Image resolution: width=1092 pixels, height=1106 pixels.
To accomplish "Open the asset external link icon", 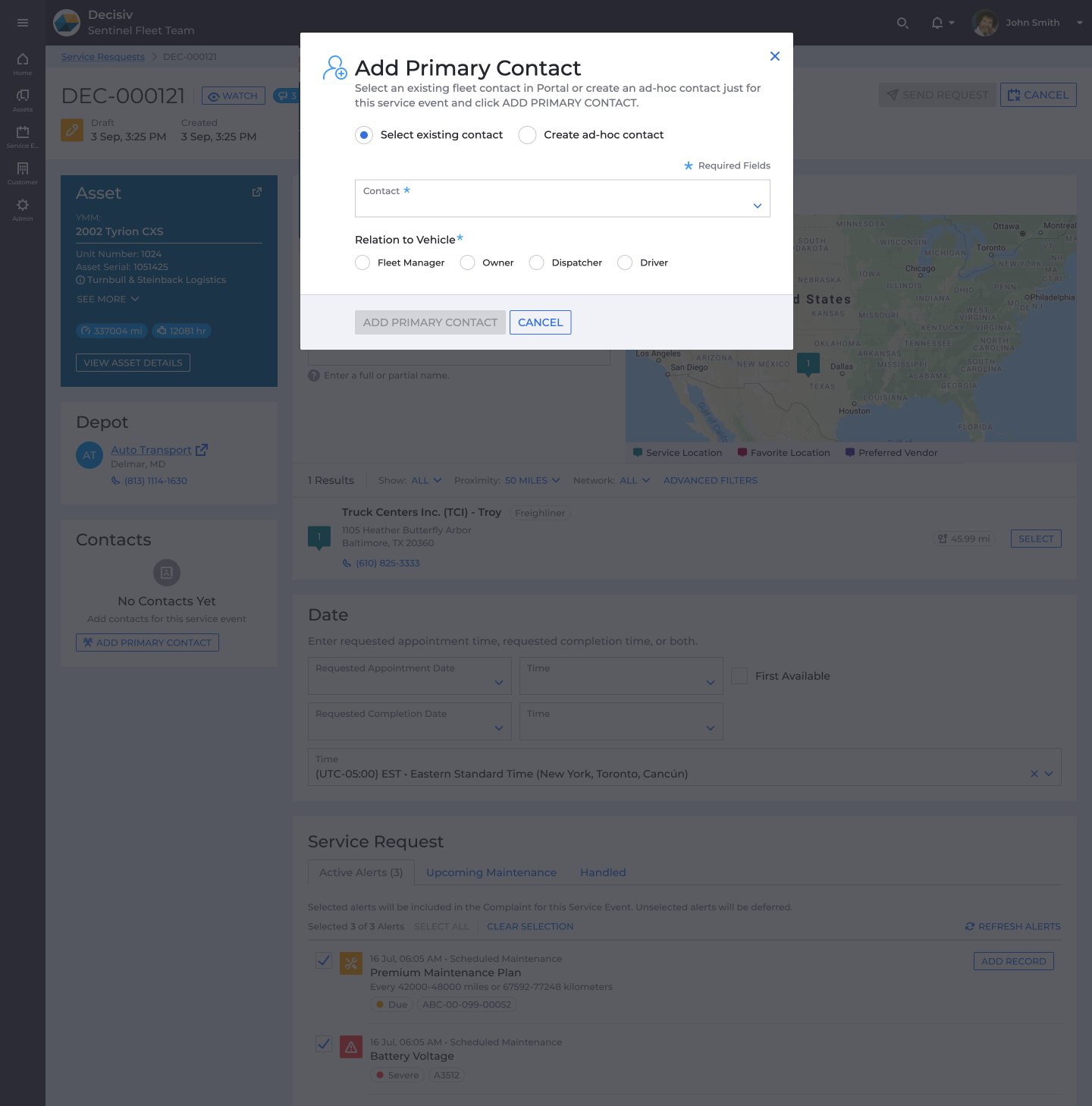I will click(x=256, y=192).
